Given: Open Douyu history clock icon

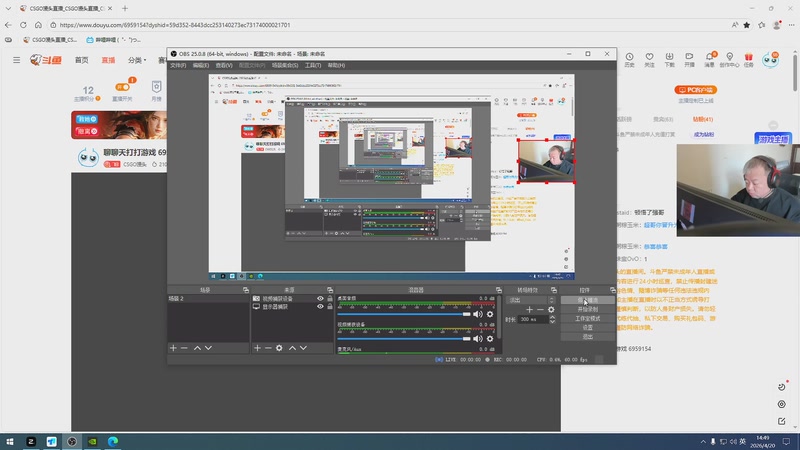Looking at the screenshot, I should pos(630,59).
